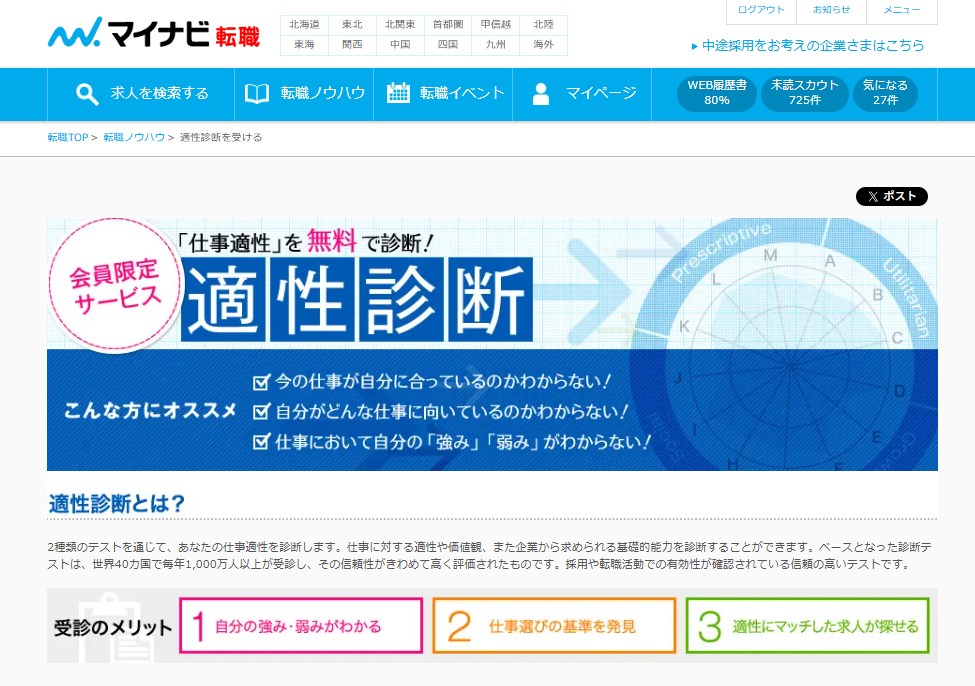
Task: Click the 適性診断 banner image
Action: coord(492,344)
